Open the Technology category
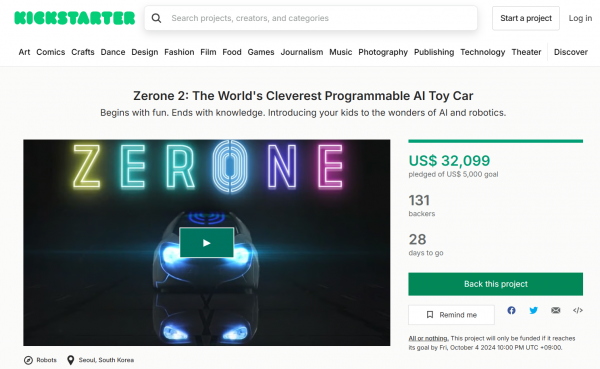600x369 pixels. pos(483,52)
